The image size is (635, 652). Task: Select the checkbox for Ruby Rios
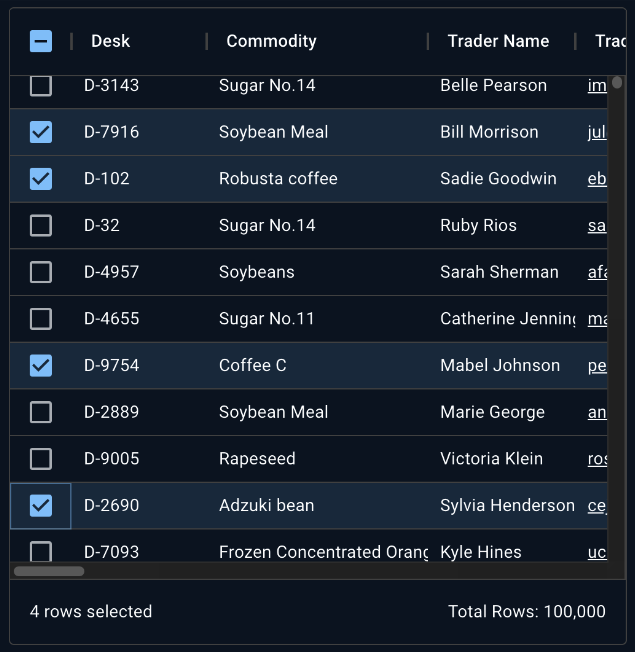point(41,225)
